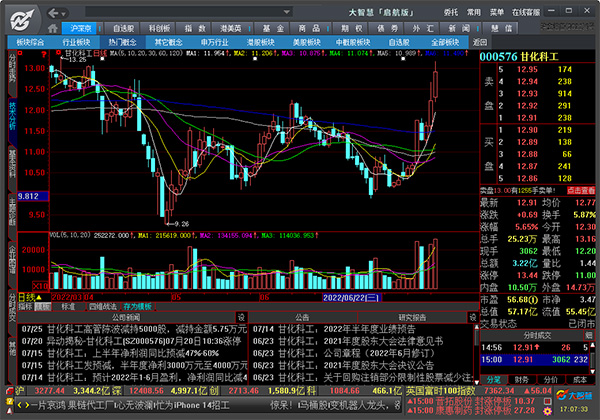Click the 返回 return button

click(480, 42)
